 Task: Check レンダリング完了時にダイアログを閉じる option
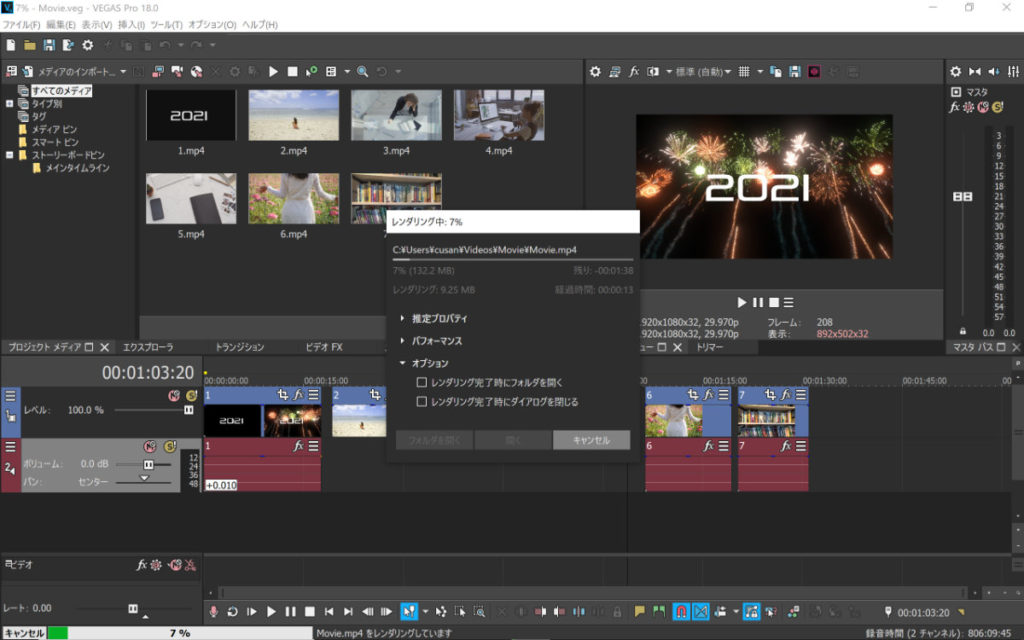(422, 401)
